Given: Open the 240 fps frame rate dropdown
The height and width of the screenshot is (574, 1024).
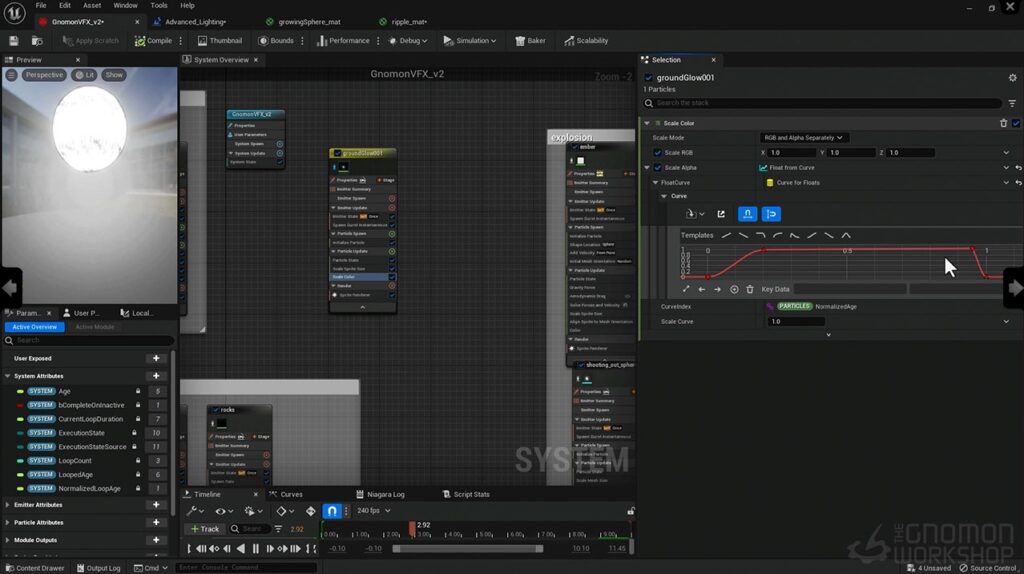Looking at the screenshot, I should 374,511.
